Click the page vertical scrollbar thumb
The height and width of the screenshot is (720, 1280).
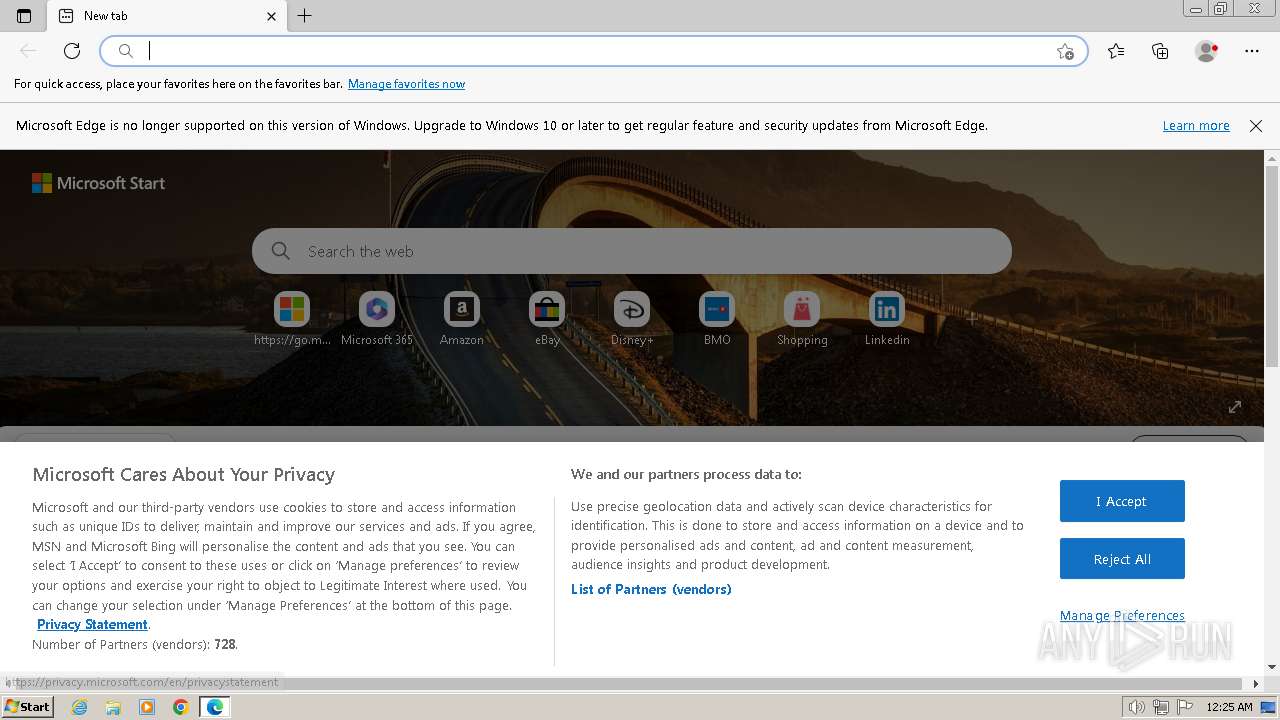tap(1272, 266)
